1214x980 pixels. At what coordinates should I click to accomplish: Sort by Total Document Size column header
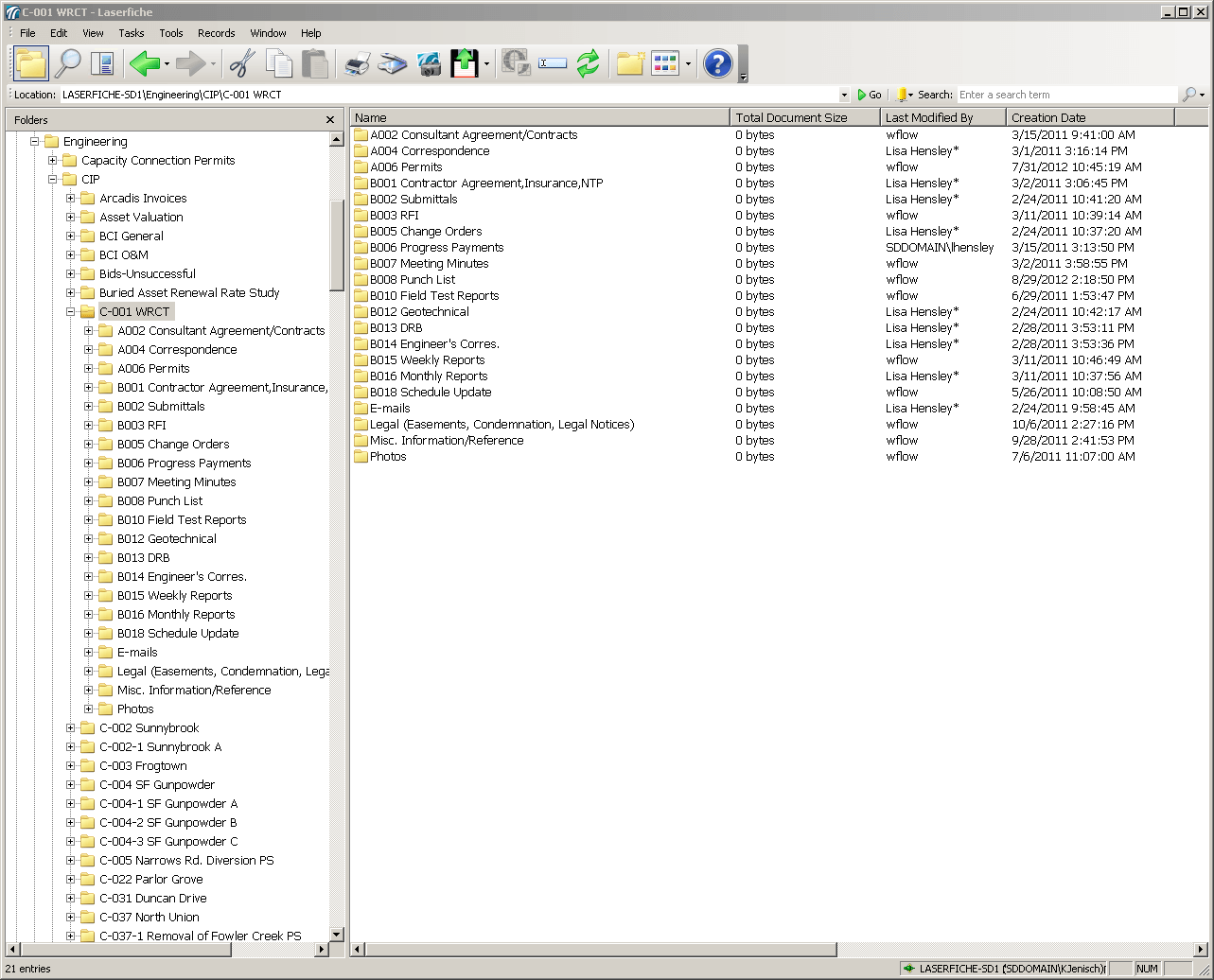805,117
